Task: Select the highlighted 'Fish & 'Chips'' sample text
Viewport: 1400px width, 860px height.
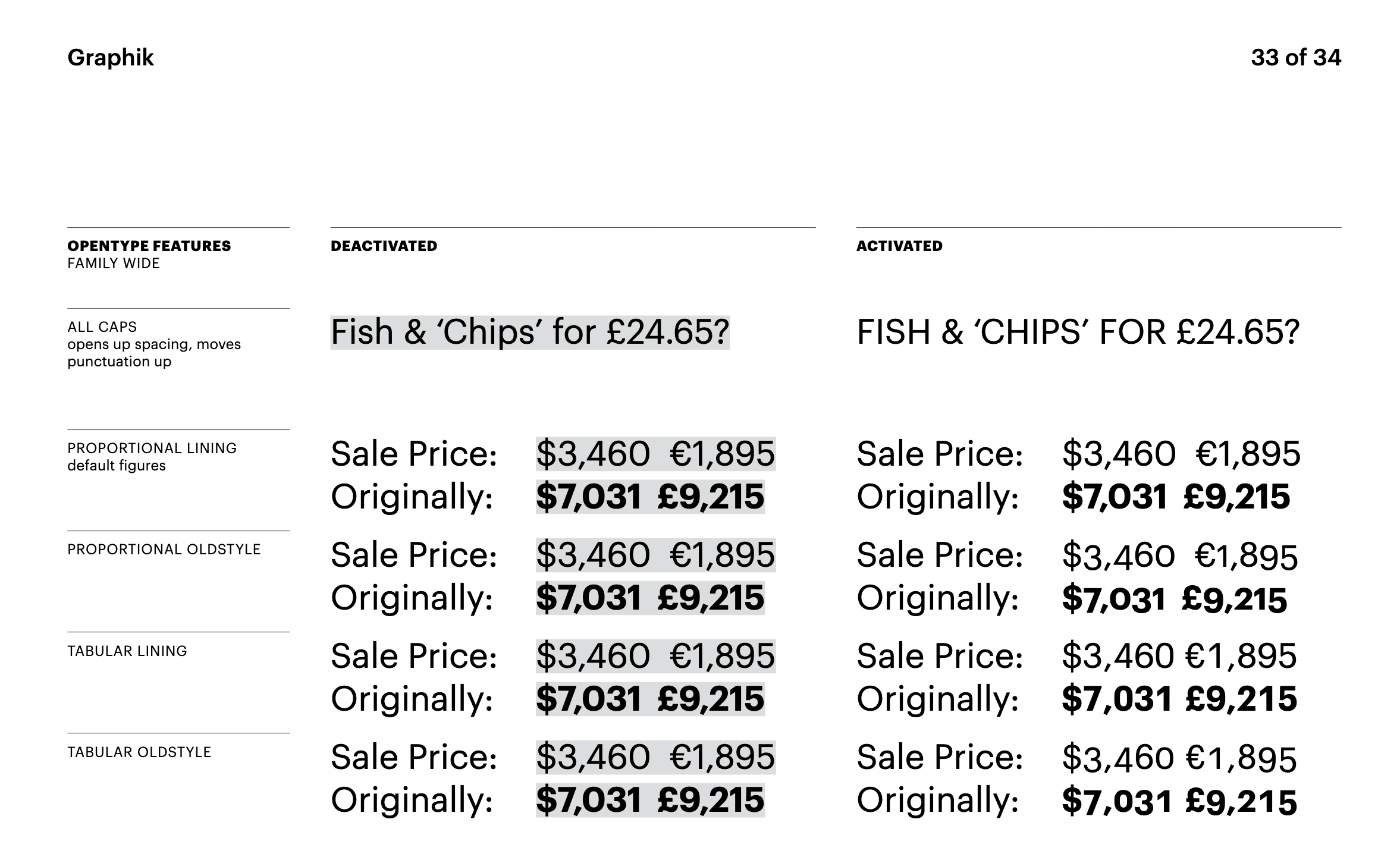Action: 530,332
